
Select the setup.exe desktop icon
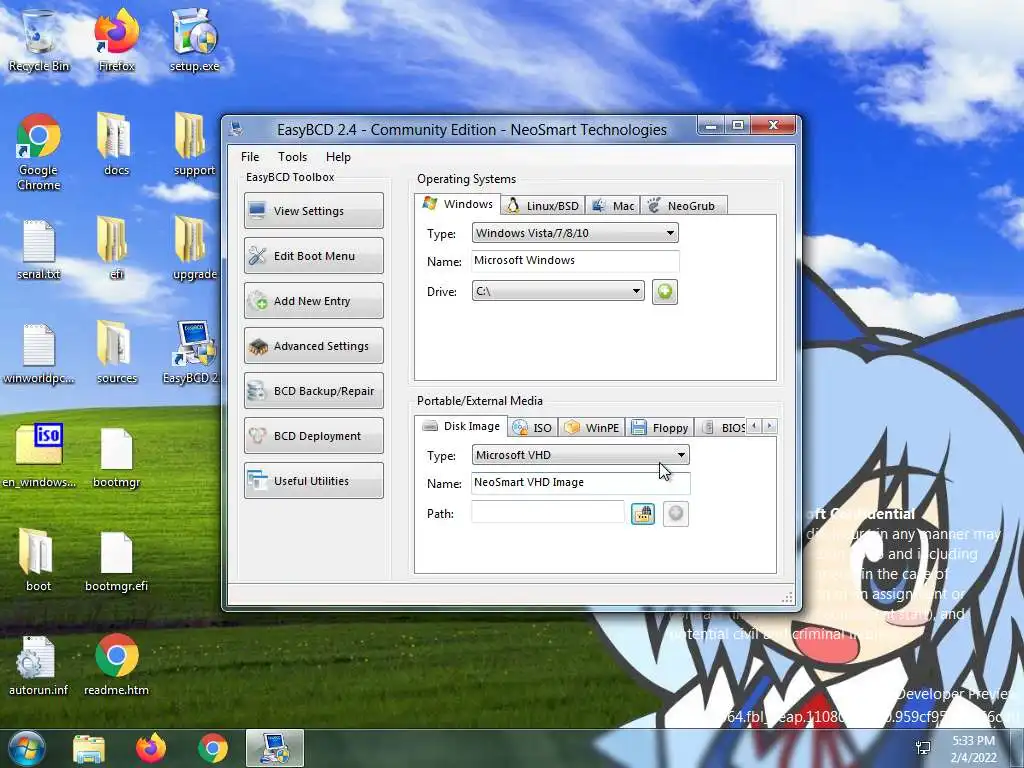[194, 40]
